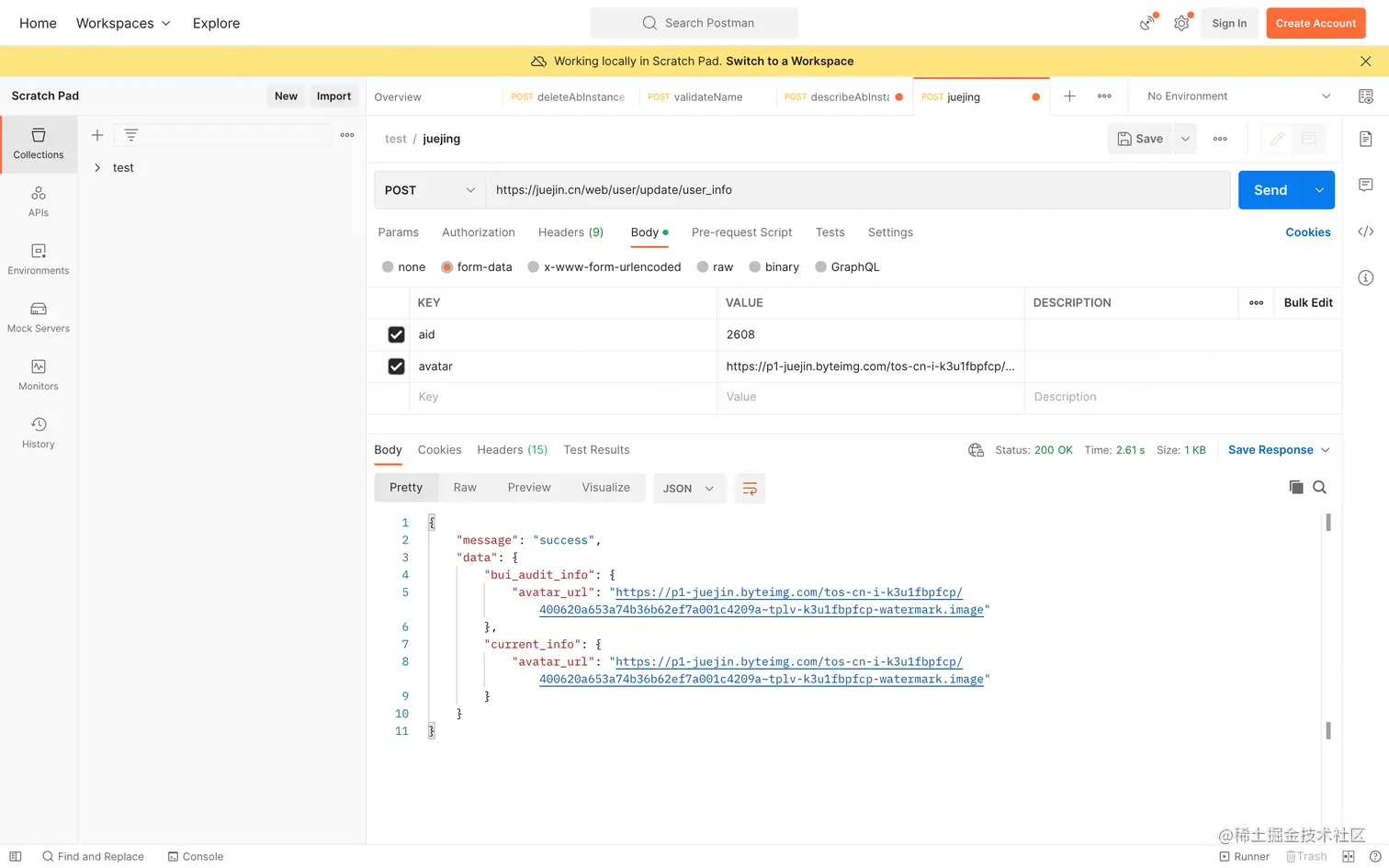
Task: Open the Collections sidebar panel
Action: [39, 144]
